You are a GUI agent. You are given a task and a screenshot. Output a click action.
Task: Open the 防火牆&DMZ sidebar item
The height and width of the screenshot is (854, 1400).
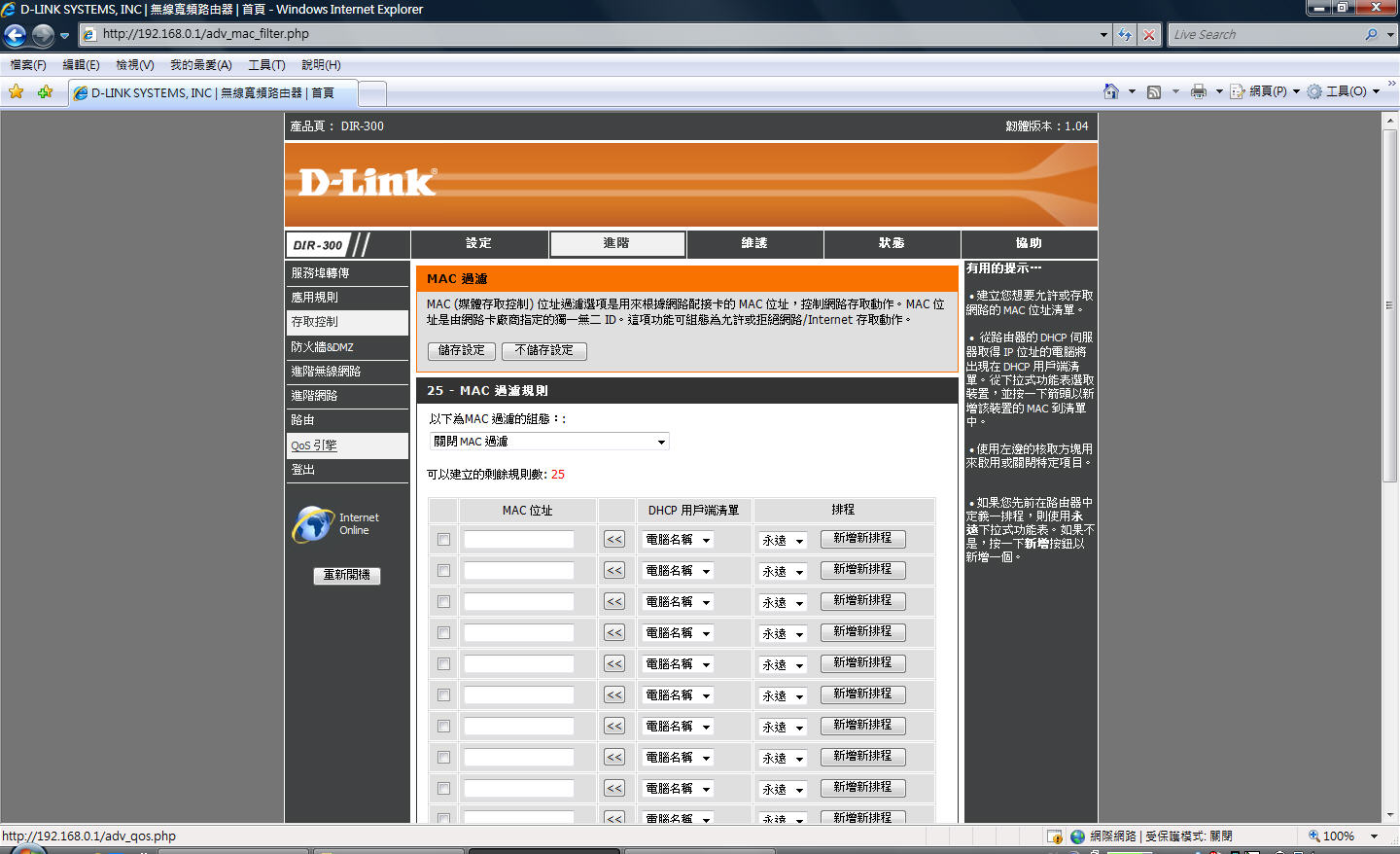click(347, 347)
